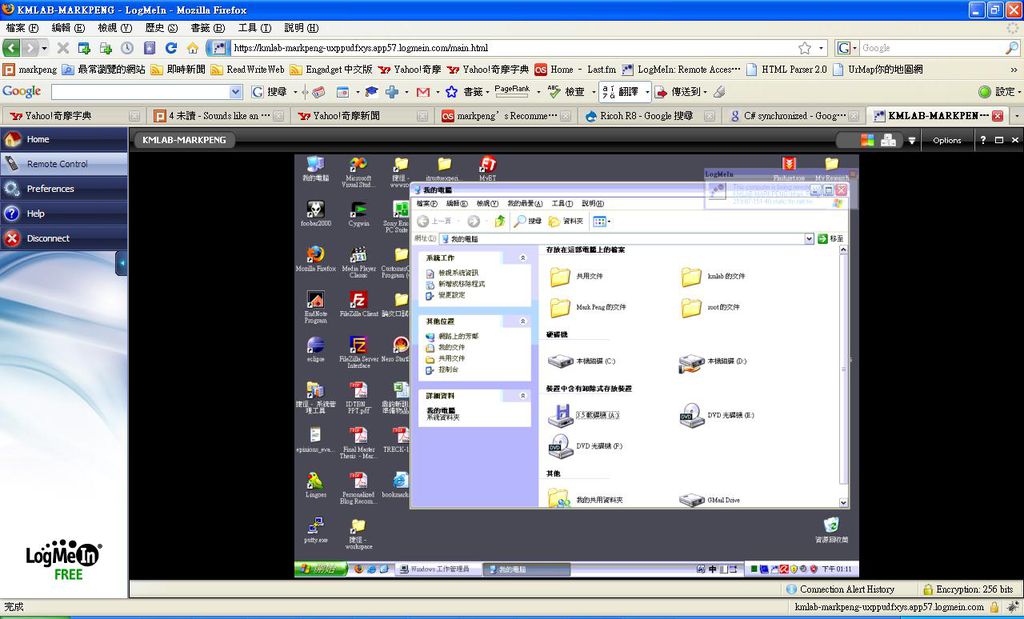This screenshot has width=1024, height=619.
Task: Click the colorful Windows flag icon in LogMeIn toolbar
Action: click(867, 140)
